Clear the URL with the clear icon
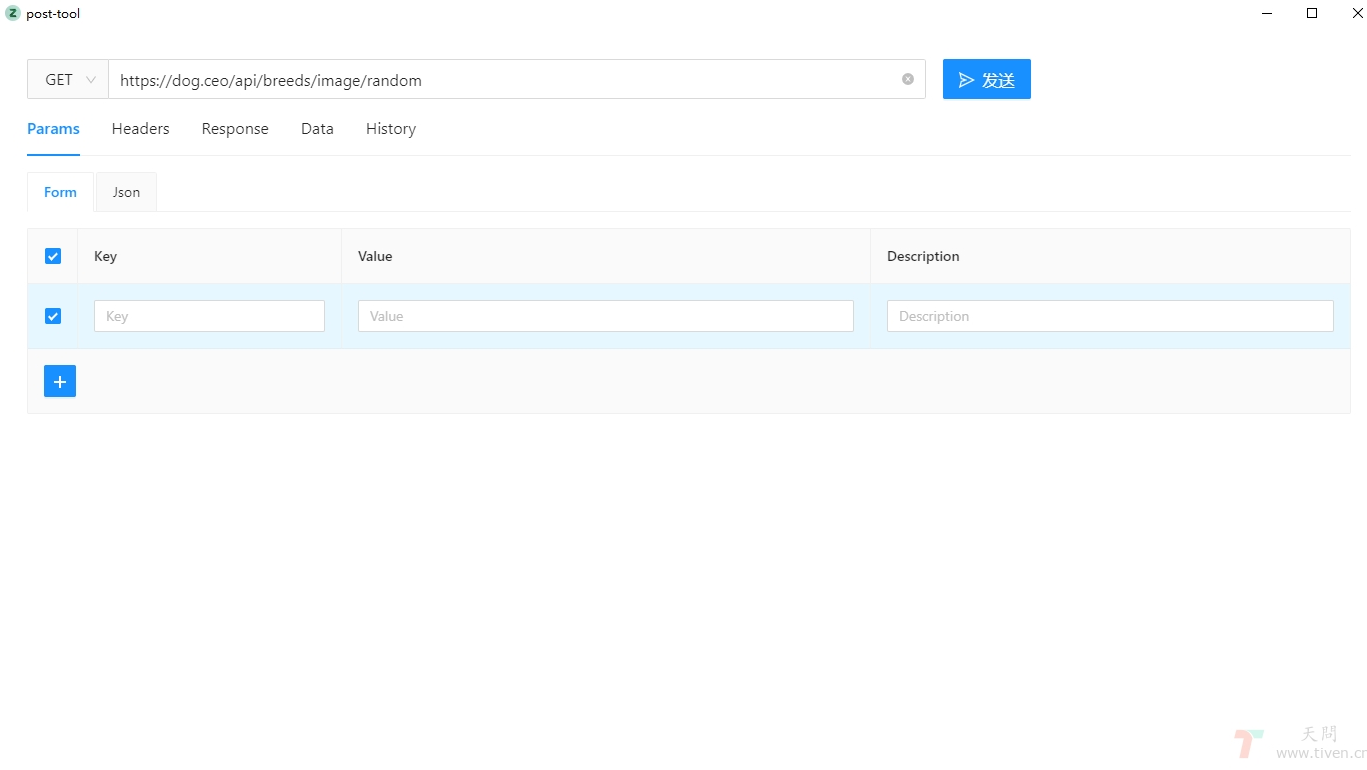The image size is (1367, 770). click(x=908, y=79)
